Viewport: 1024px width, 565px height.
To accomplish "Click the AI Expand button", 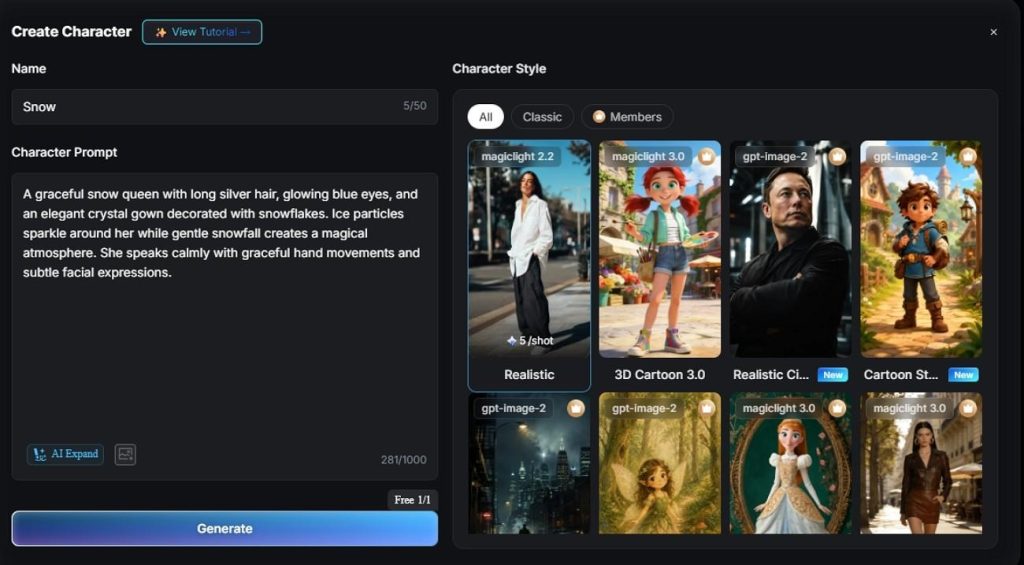I will pyautogui.click(x=65, y=454).
